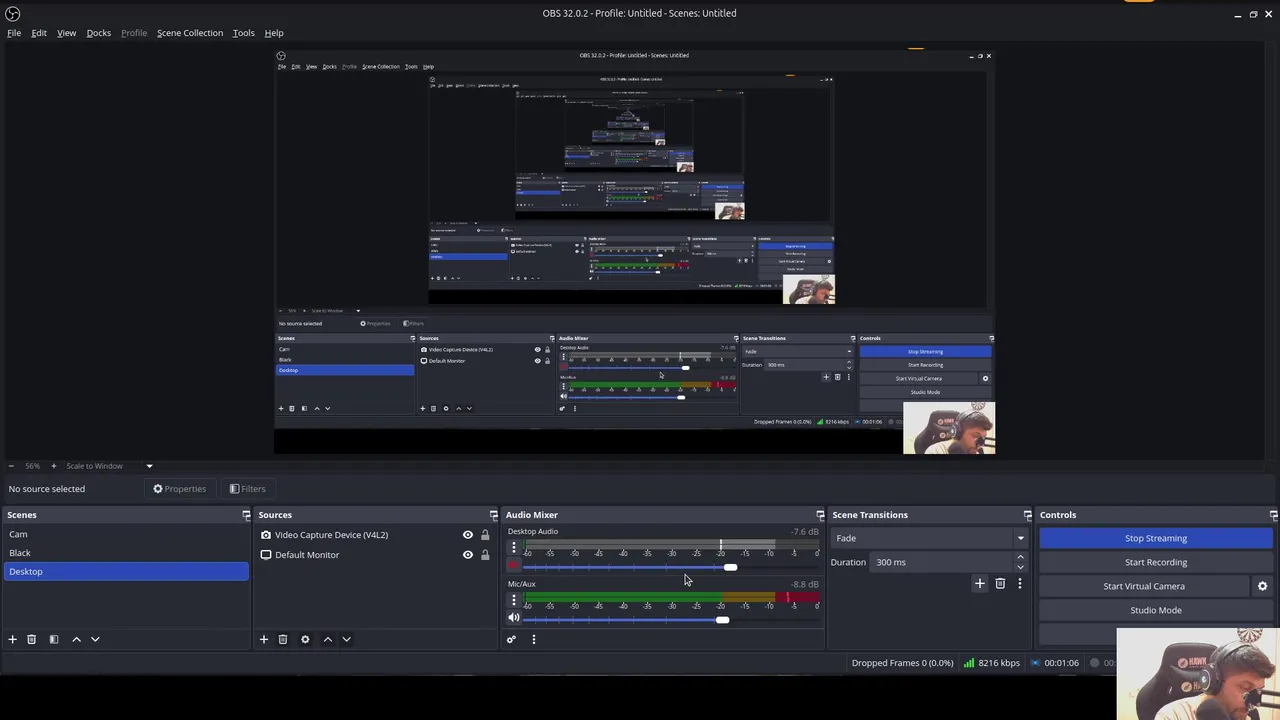Add a configurable transition
Screen dimensions: 1280x720
(x=979, y=583)
